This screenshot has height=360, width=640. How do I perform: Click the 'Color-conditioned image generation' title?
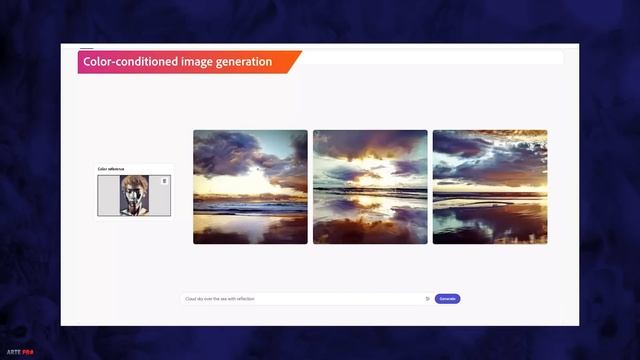click(x=178, y=62)
